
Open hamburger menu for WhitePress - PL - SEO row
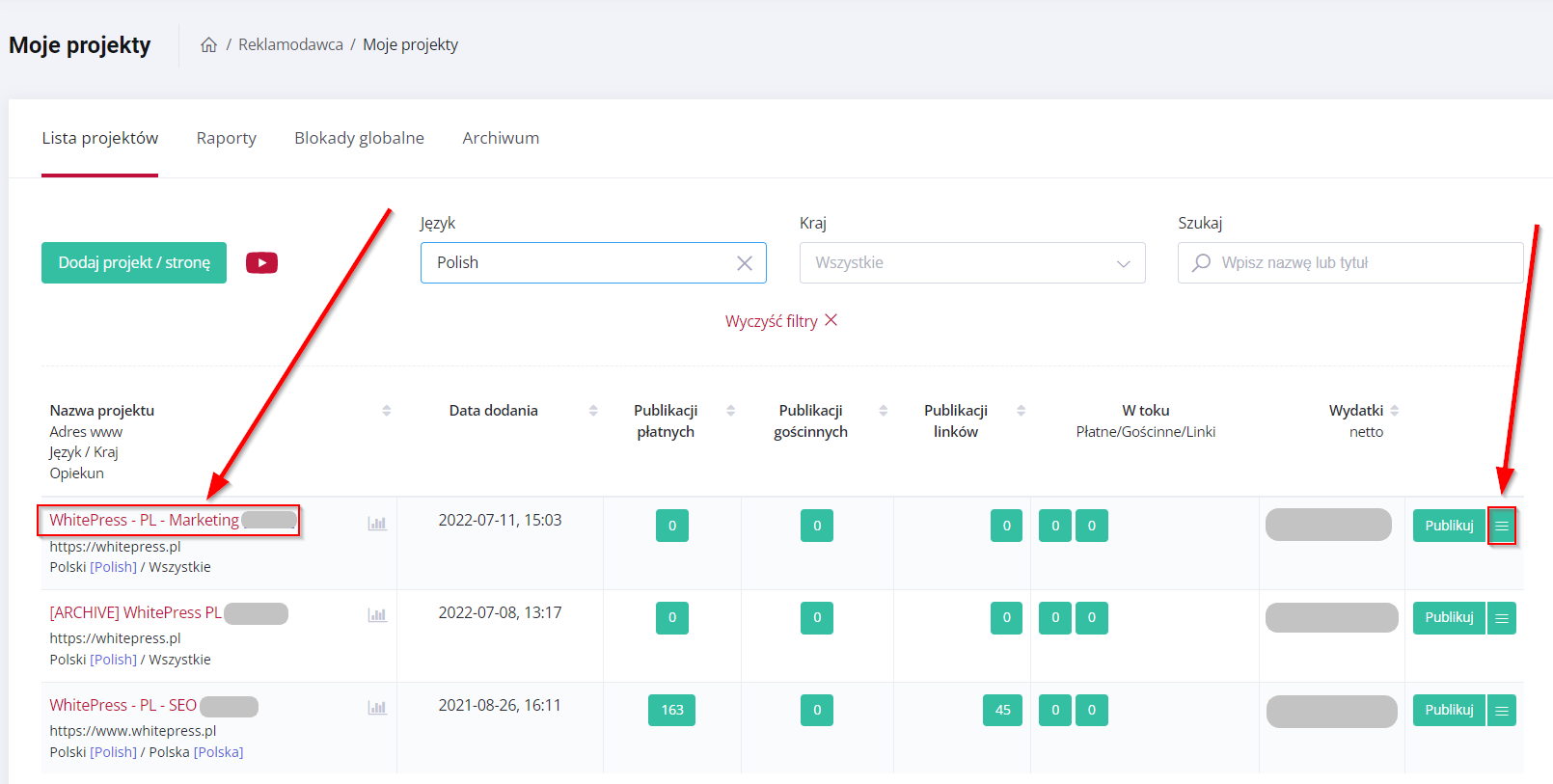(x=1502, y=711)
